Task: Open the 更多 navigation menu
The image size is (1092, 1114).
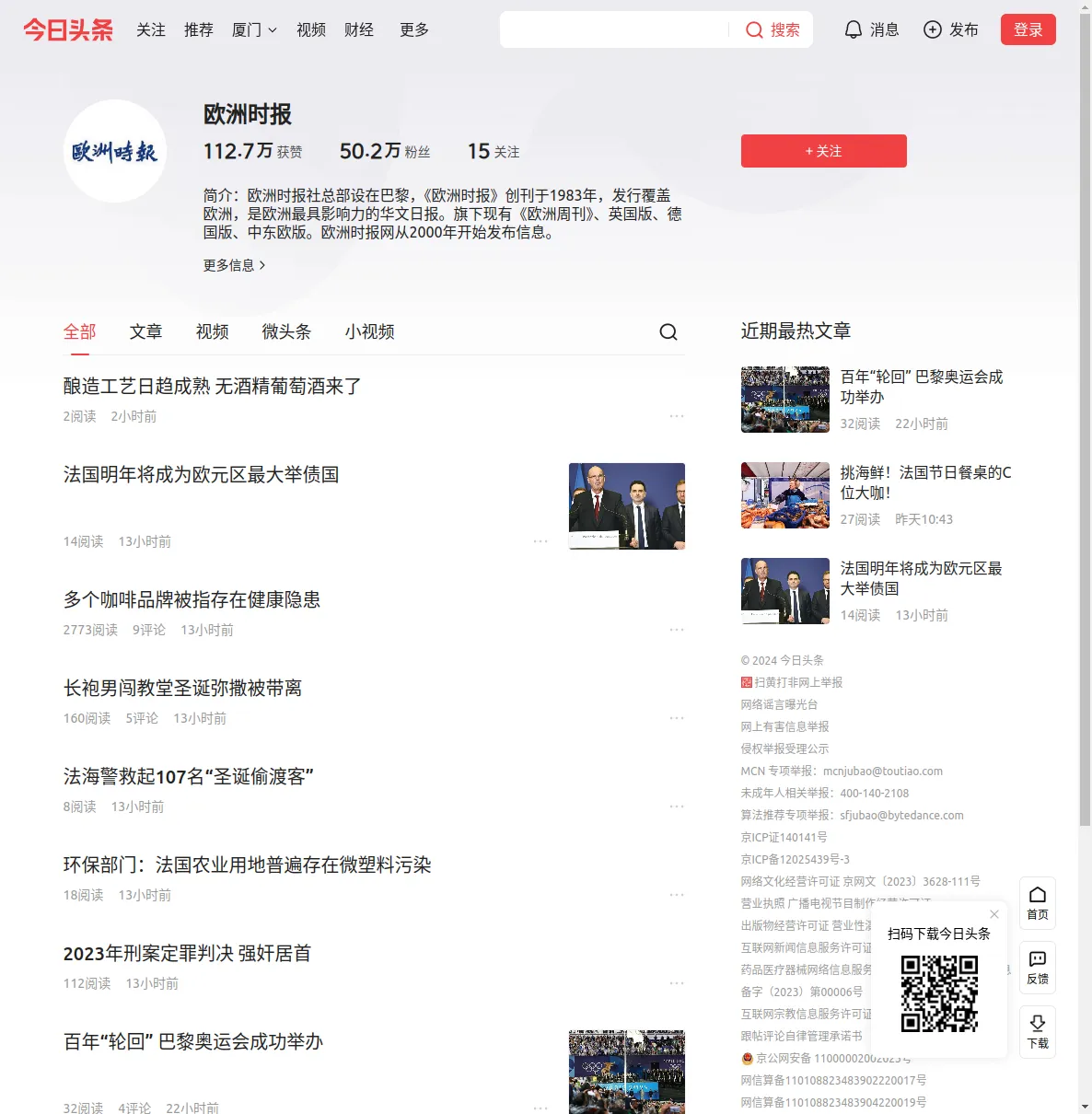Action: (414, 29)
